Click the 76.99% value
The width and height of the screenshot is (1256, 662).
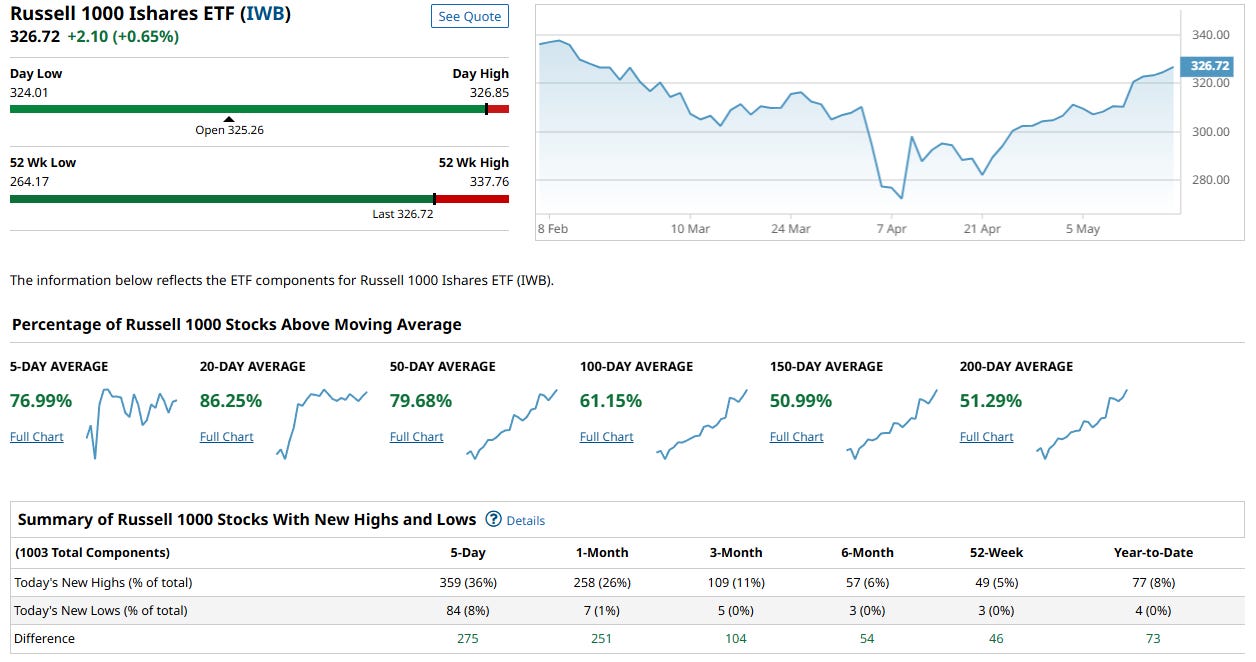click(x=41, y=401)
